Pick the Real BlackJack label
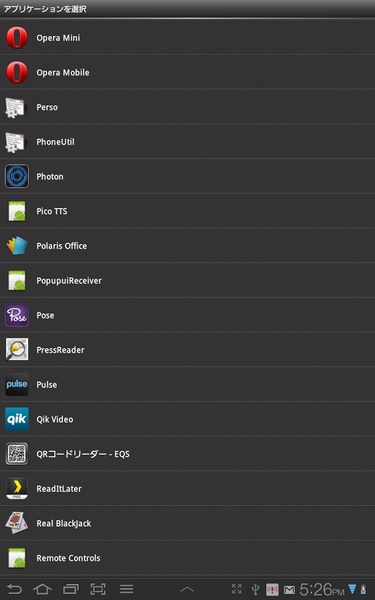The width and height of the screenshot is (375, 600). pyautogui.click(x=64, y=523)
